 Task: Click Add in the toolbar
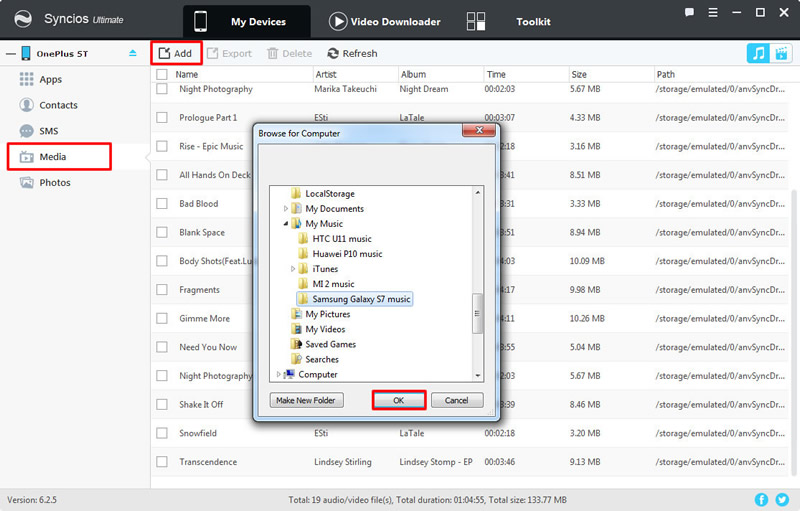tap(176, 54)
